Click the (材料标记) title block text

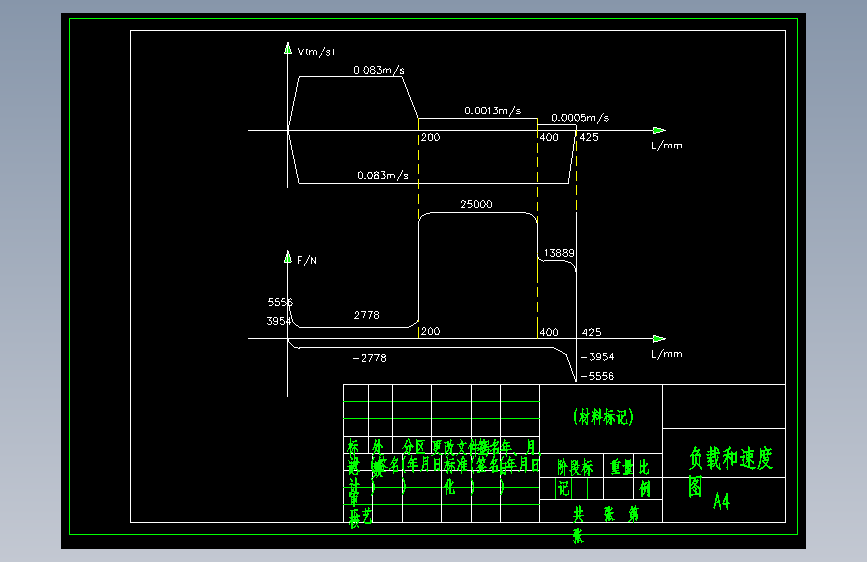click(603, 417)
